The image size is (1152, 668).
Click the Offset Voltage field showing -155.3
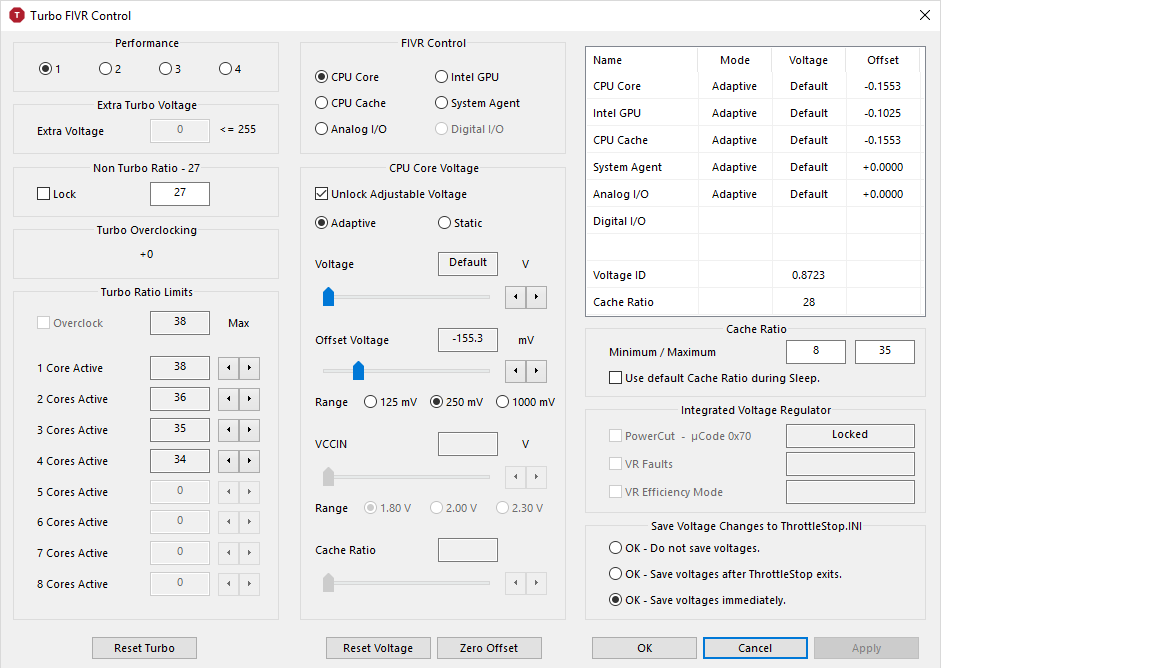click(468, 340)
